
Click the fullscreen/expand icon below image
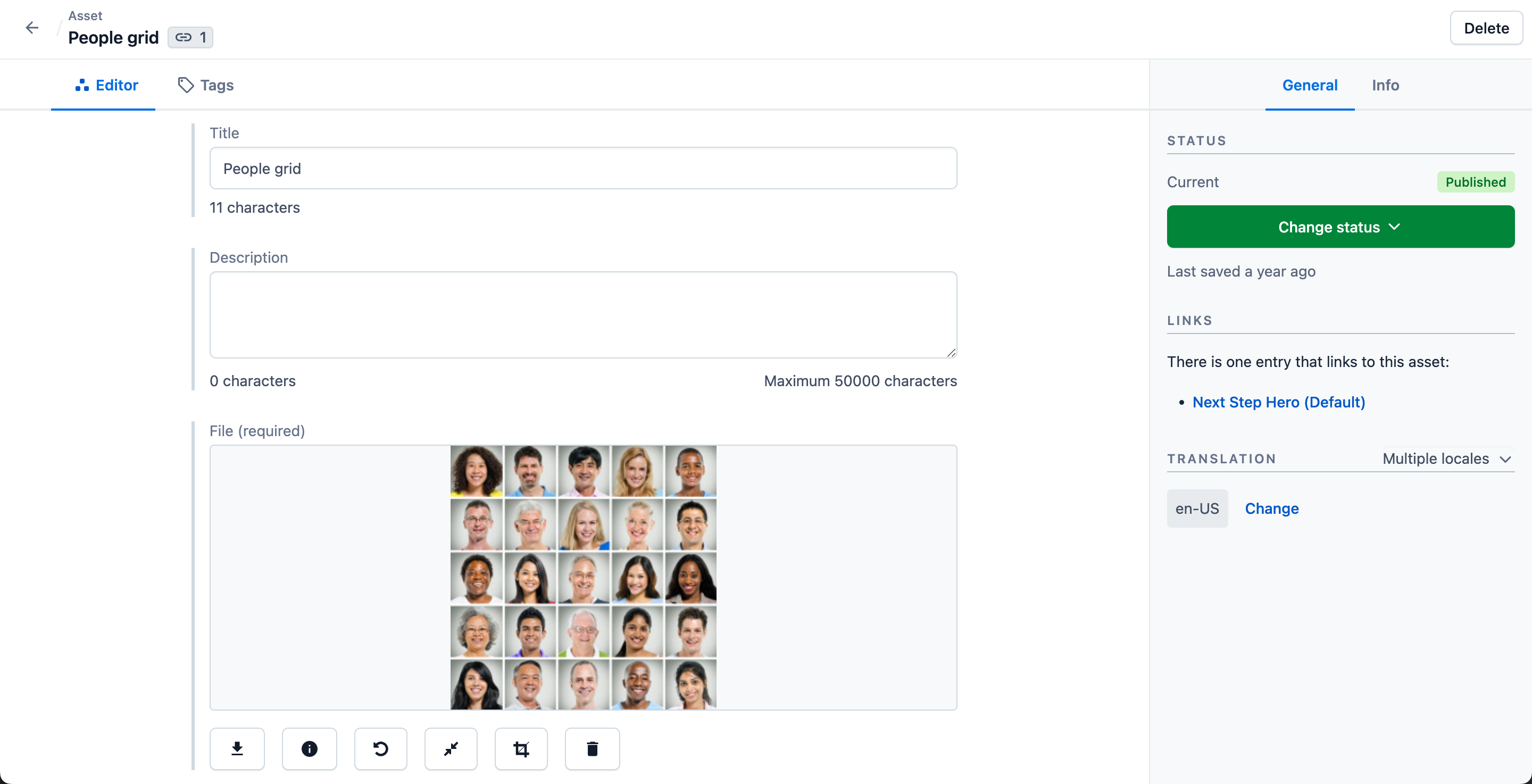450,749
